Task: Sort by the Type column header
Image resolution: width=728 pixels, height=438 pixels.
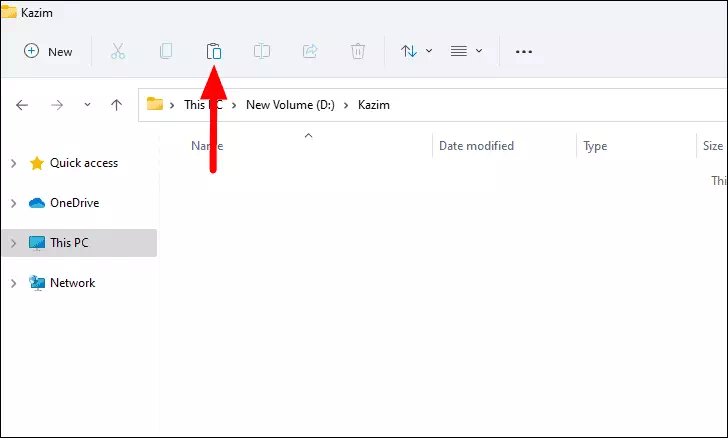Action: coord(637,145)
